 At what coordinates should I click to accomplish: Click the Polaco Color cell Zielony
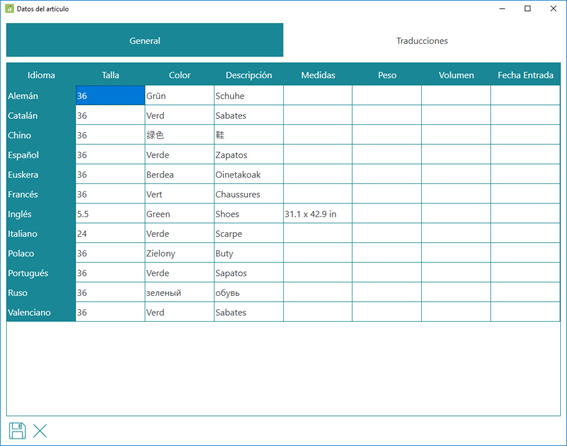[179, 253]
